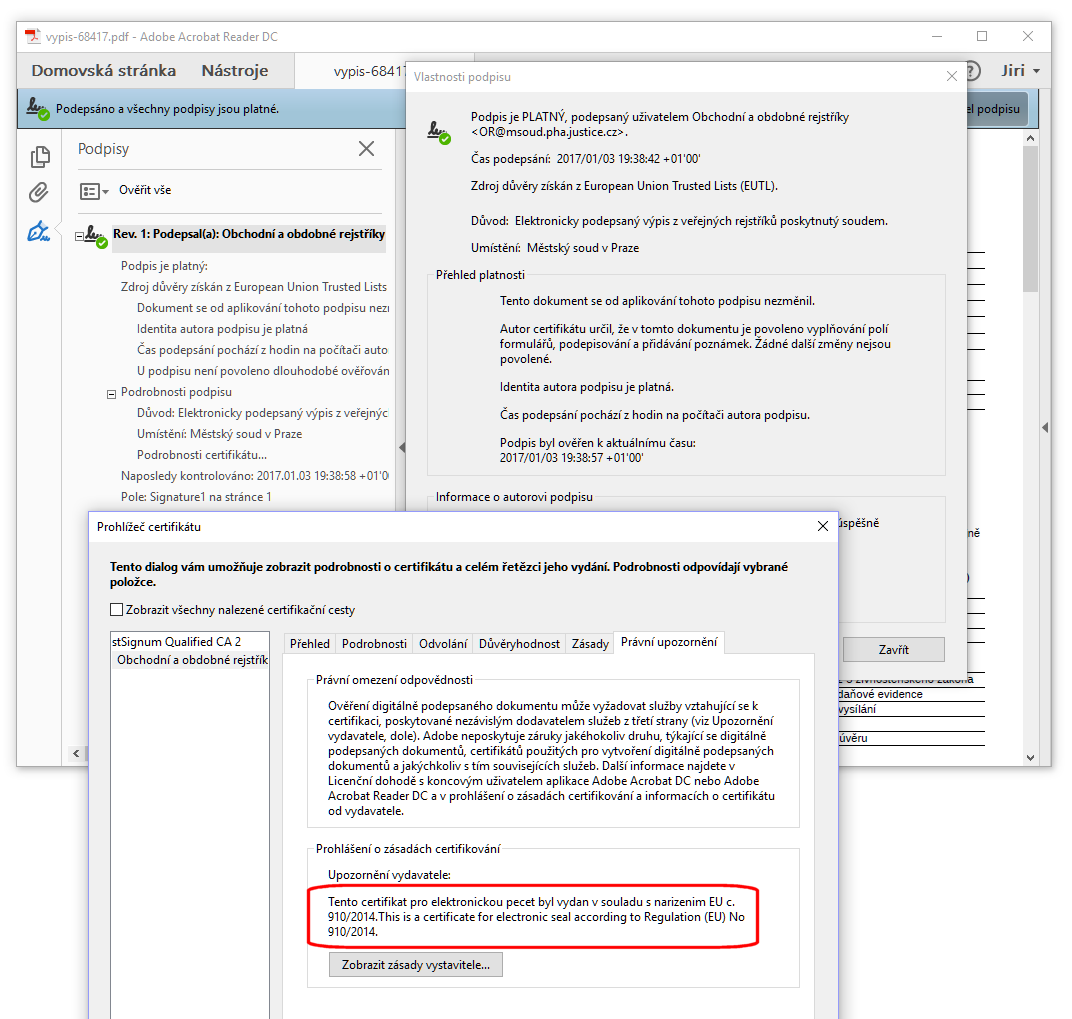
Task: Select the Právní upozornění tab
Action: [669, 642]
